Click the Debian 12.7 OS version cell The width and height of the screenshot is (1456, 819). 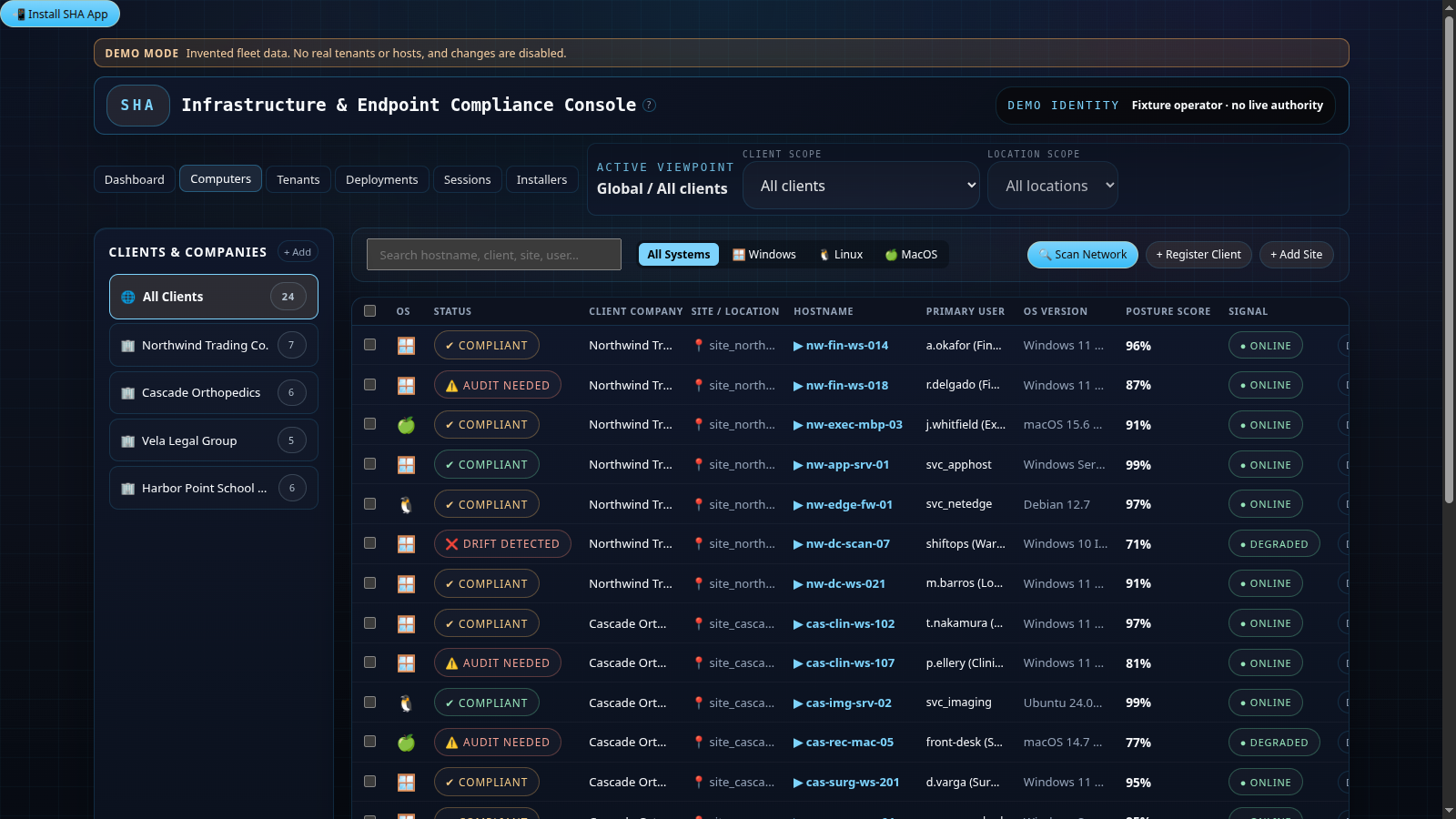pos(1057,504)
